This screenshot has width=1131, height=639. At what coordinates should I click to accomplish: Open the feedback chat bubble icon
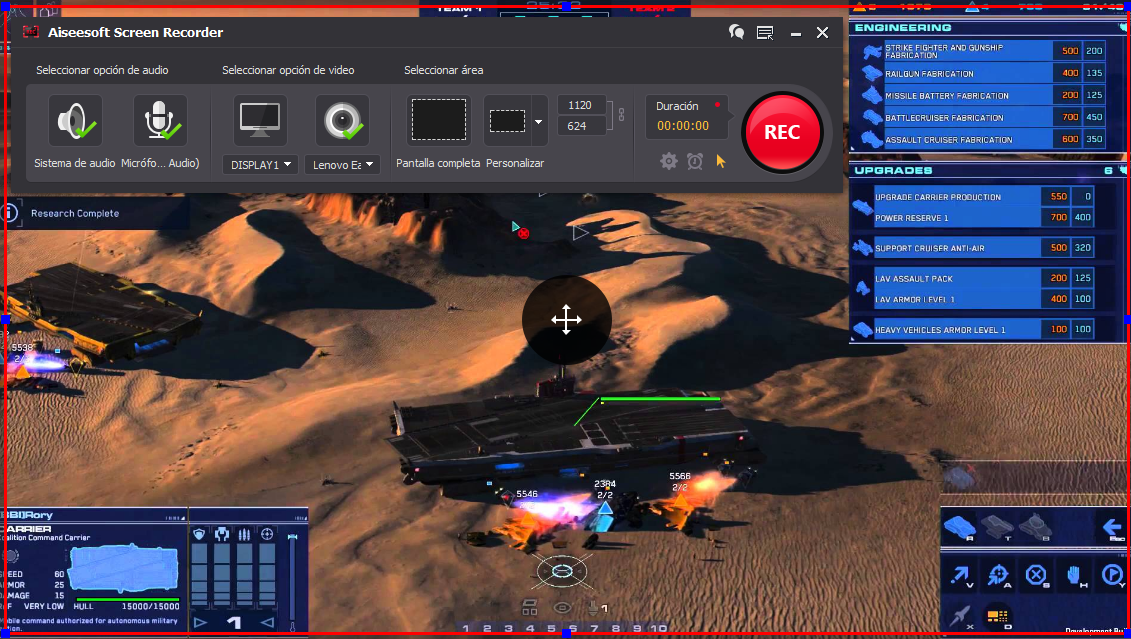[736, 32]
